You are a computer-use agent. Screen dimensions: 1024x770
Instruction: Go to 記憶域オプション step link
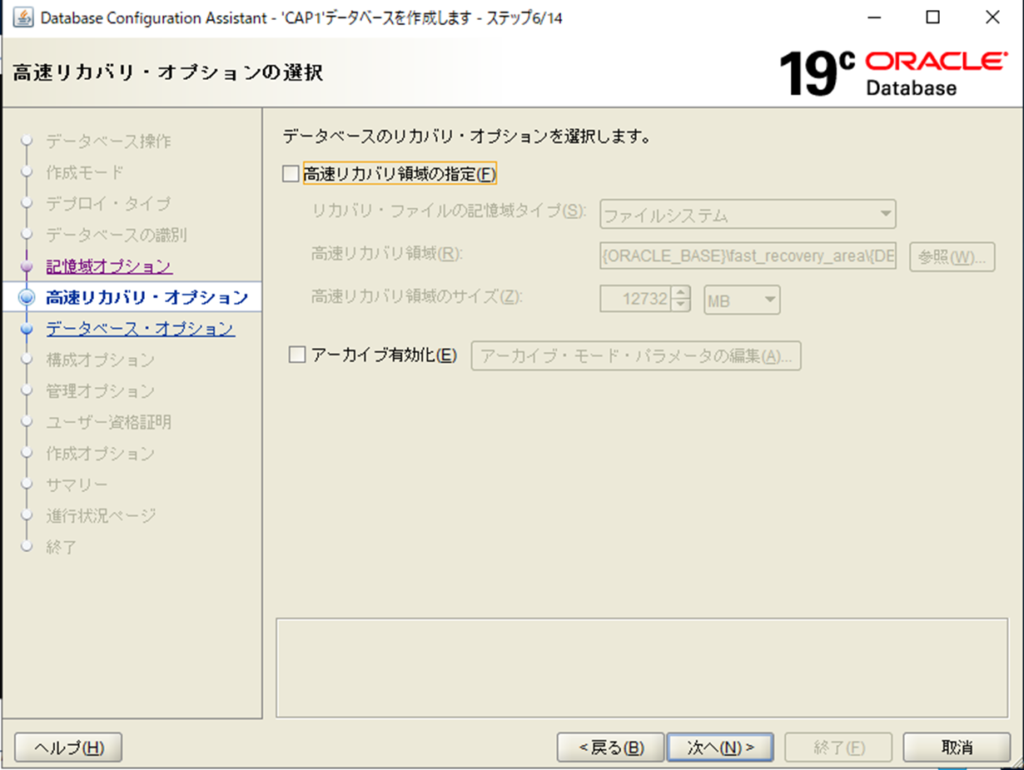(108, 267)
